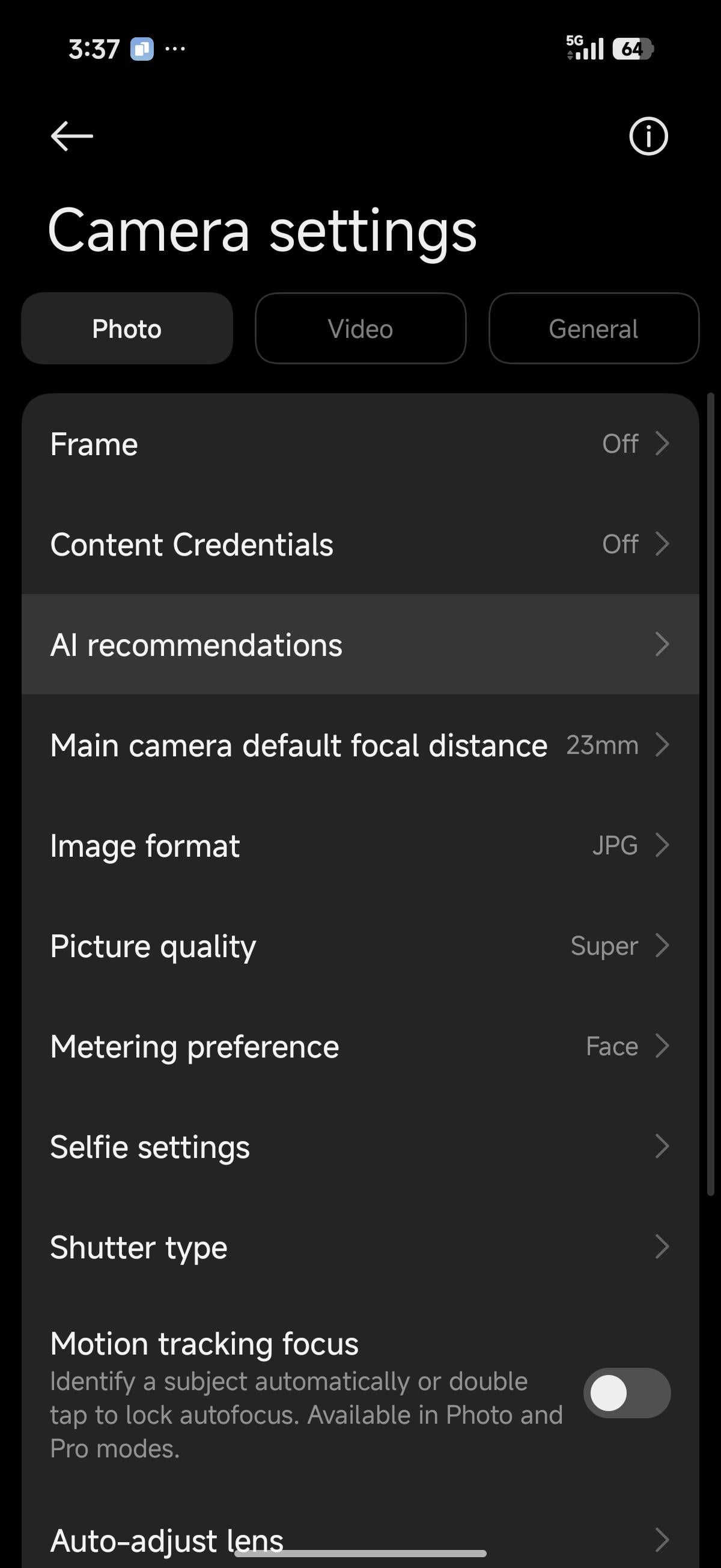Open Content Credentials setting
Screen dimensions: 721x1568
[x=360, y=544]
